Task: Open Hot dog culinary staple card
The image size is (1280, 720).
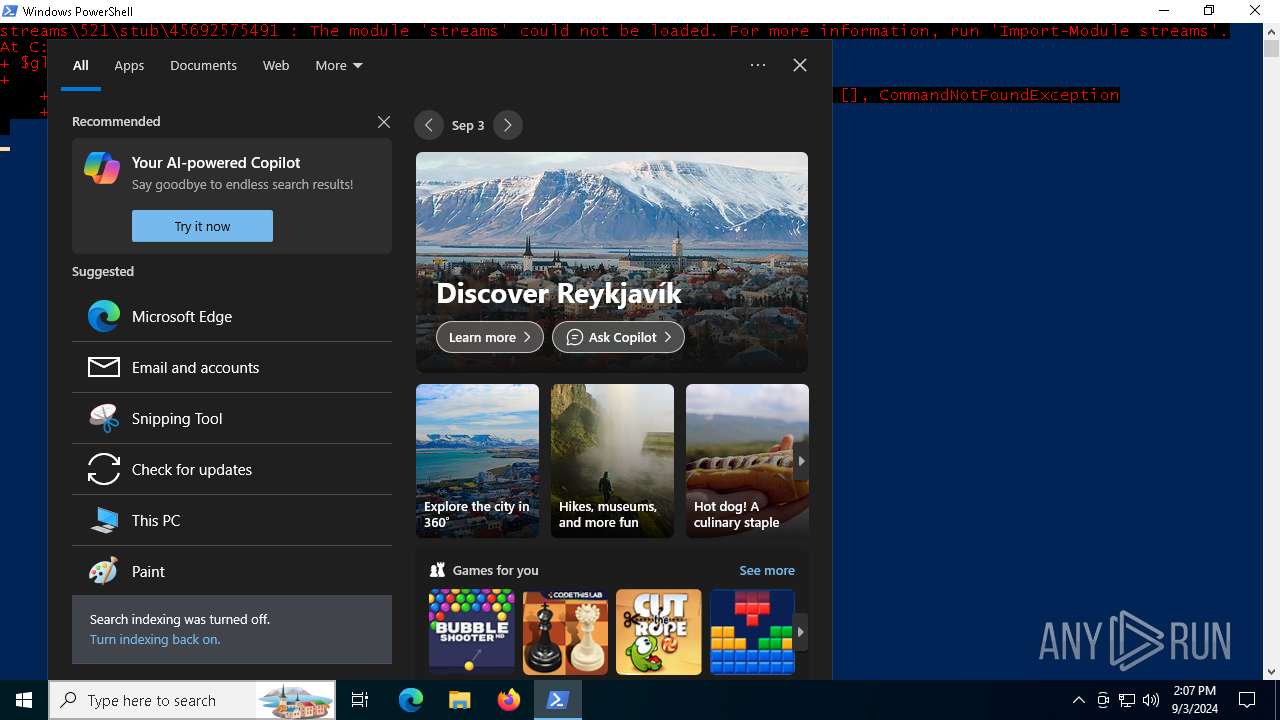Action: tap(747, 461)
